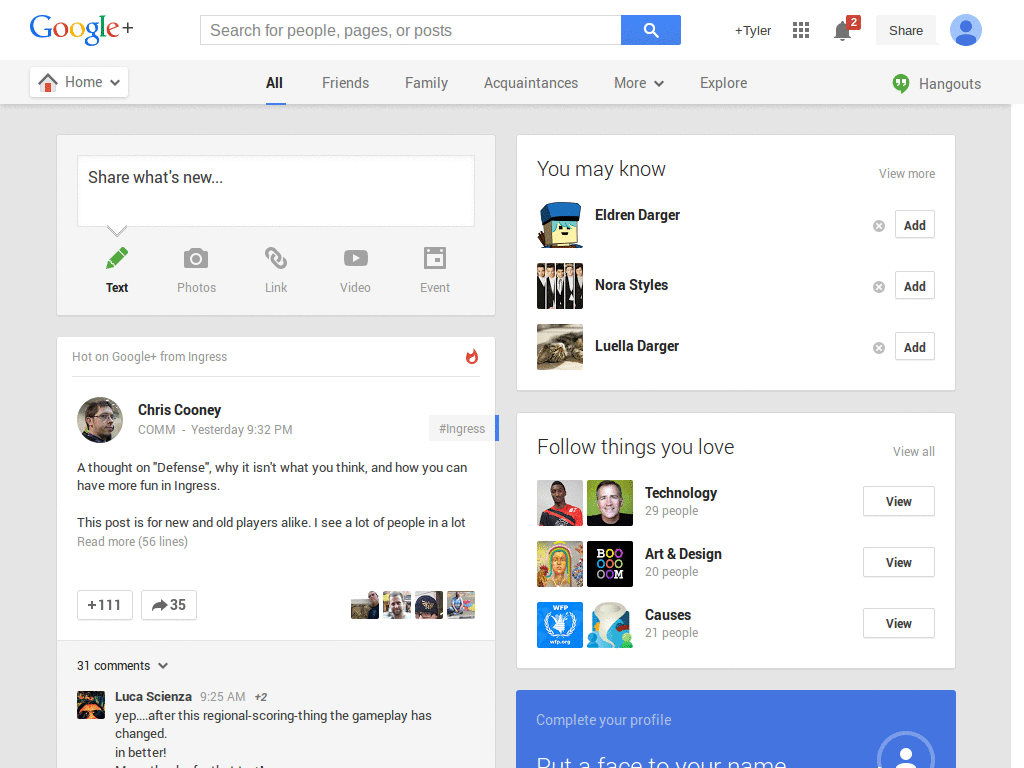Open Luca Scienza's name link
Image resolution: width=1024 pixels, height=768 pixels.
[153, 696]
